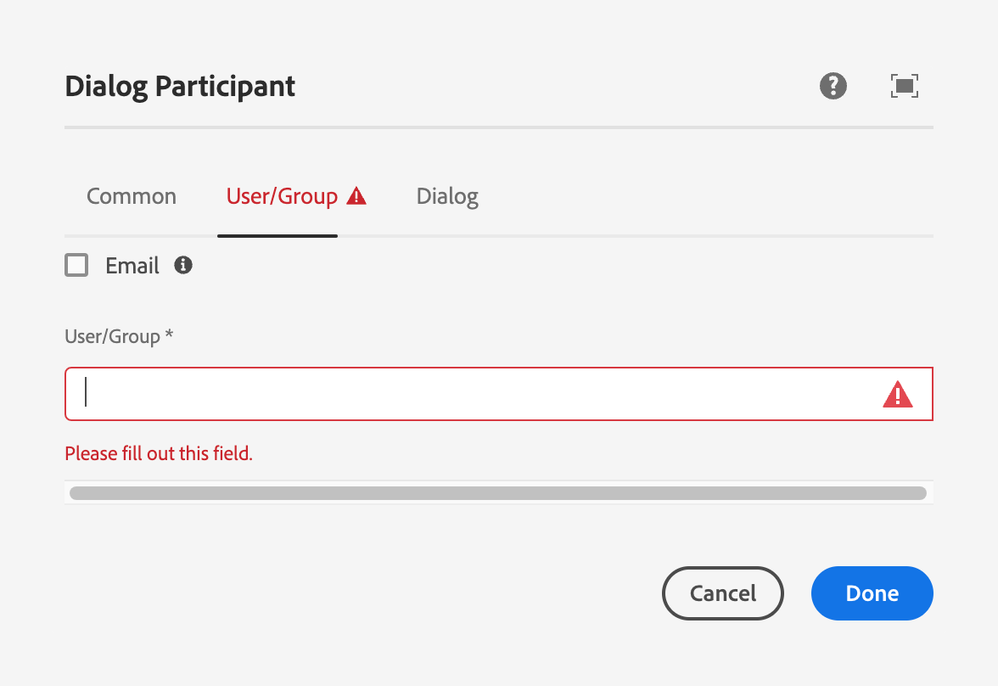Confirm with the Done button
Image resolution: width=998 pixels, height=686 pixels.
coord(871,593)
